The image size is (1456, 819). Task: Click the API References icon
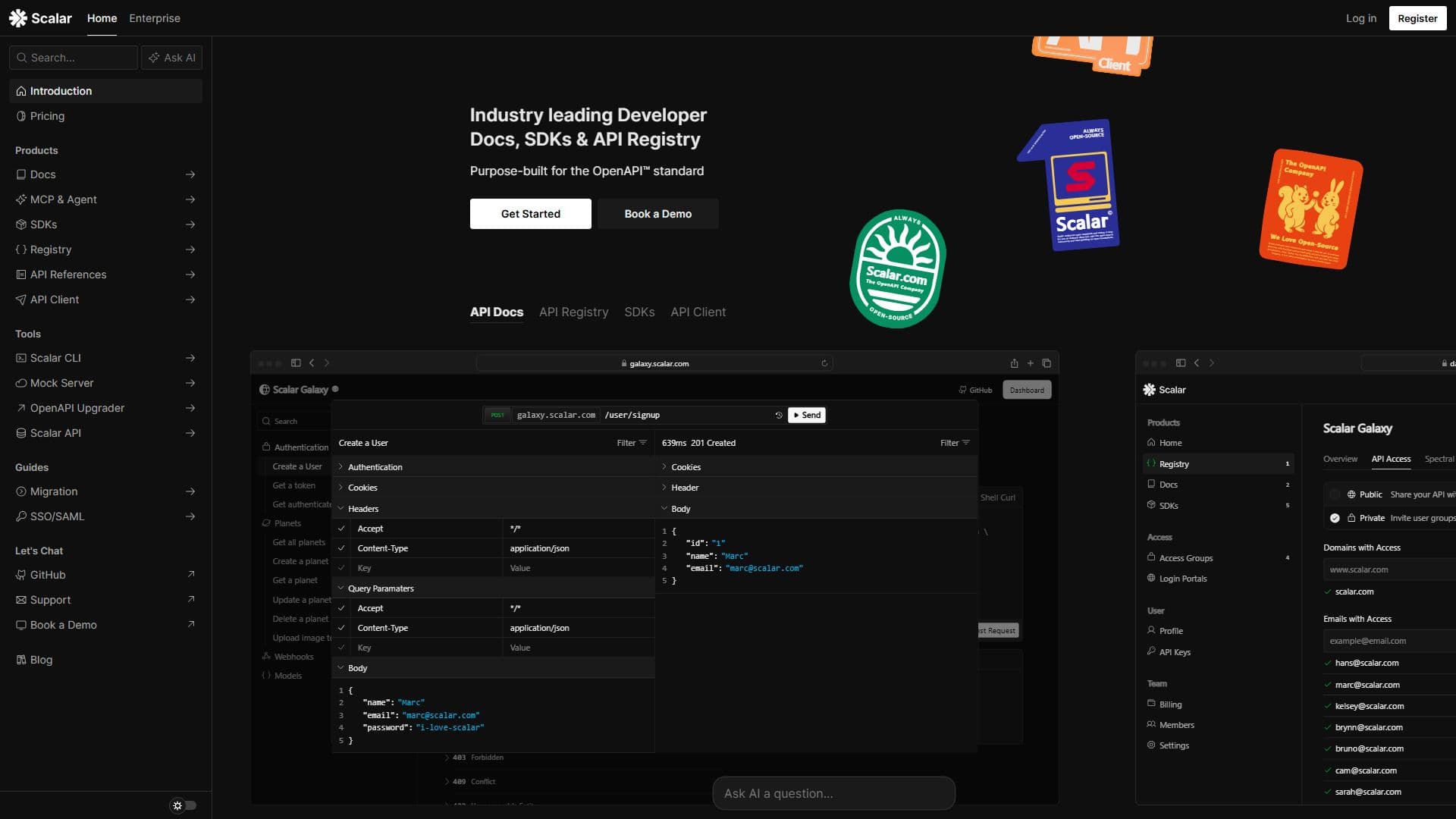point(21,275)
